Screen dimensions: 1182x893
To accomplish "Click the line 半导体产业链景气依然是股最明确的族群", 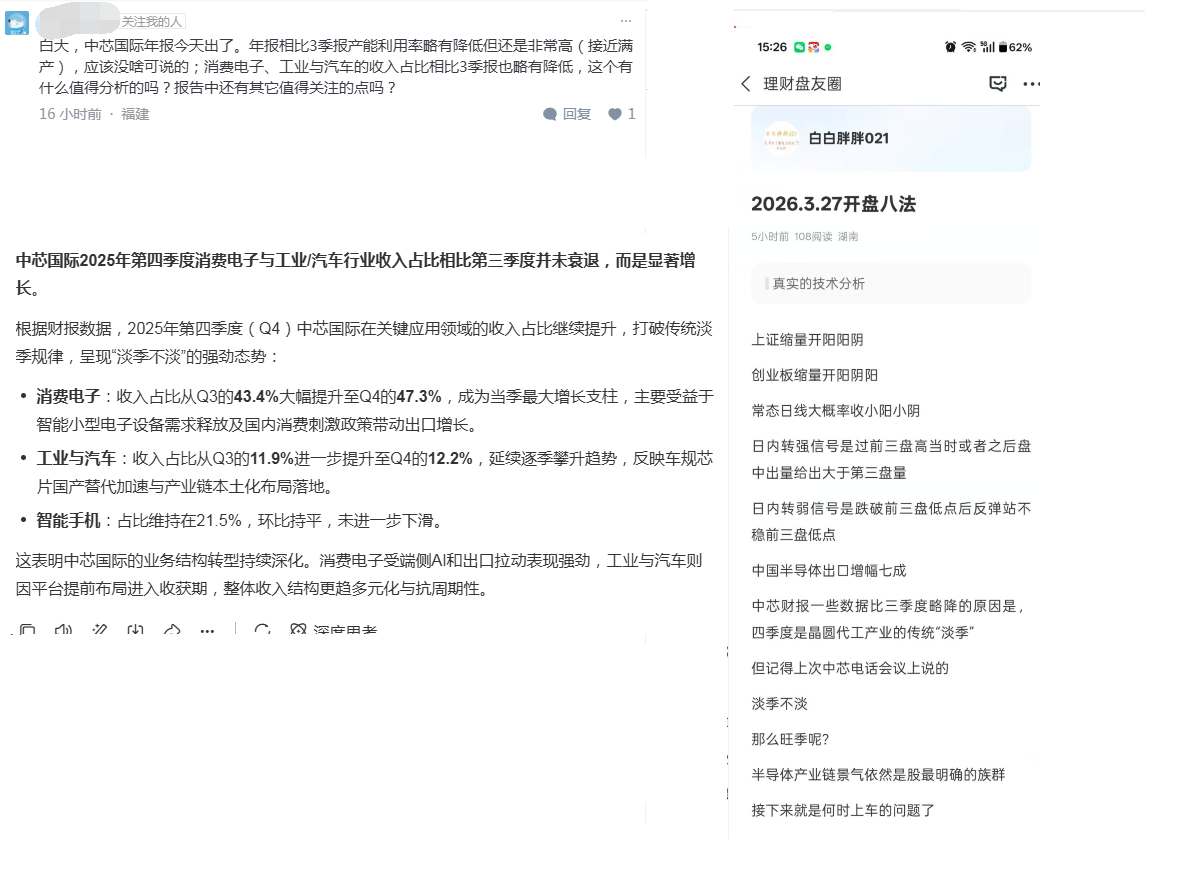I will (878, 775).
